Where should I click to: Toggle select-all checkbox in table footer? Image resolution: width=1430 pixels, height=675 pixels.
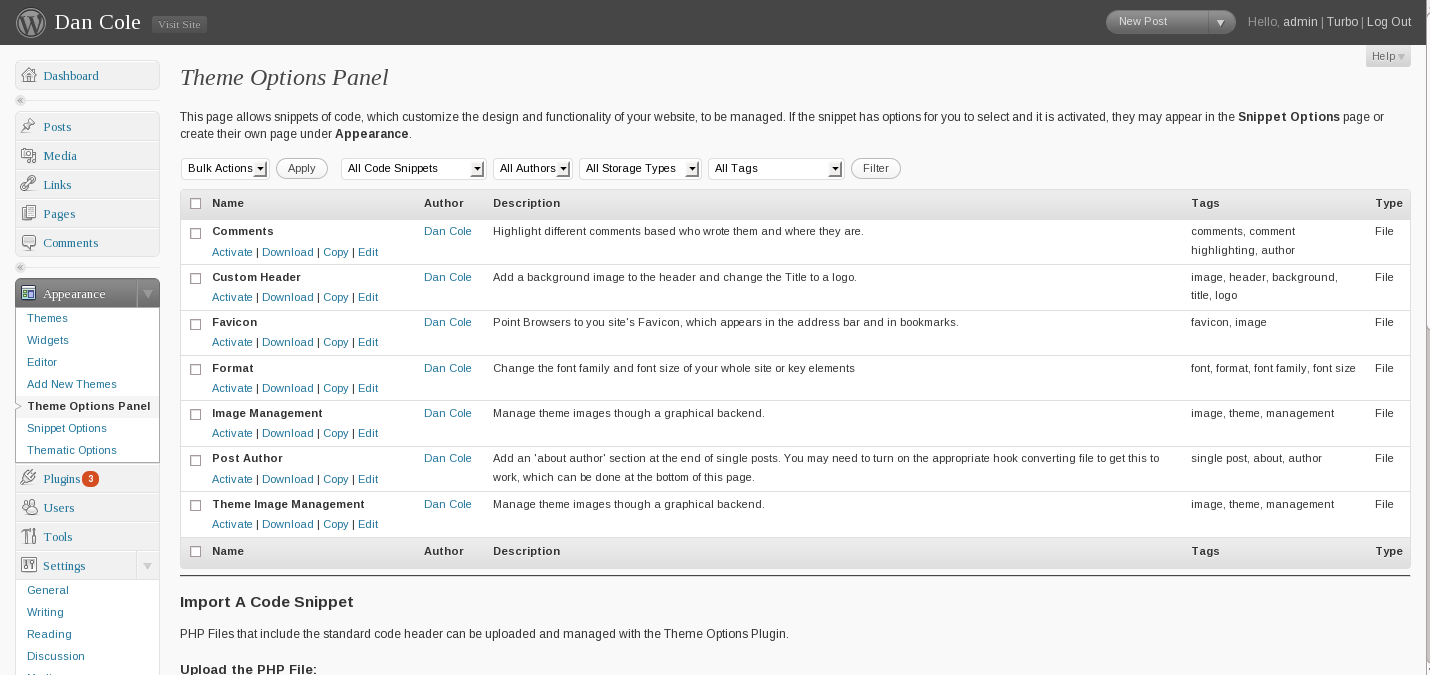196,552
